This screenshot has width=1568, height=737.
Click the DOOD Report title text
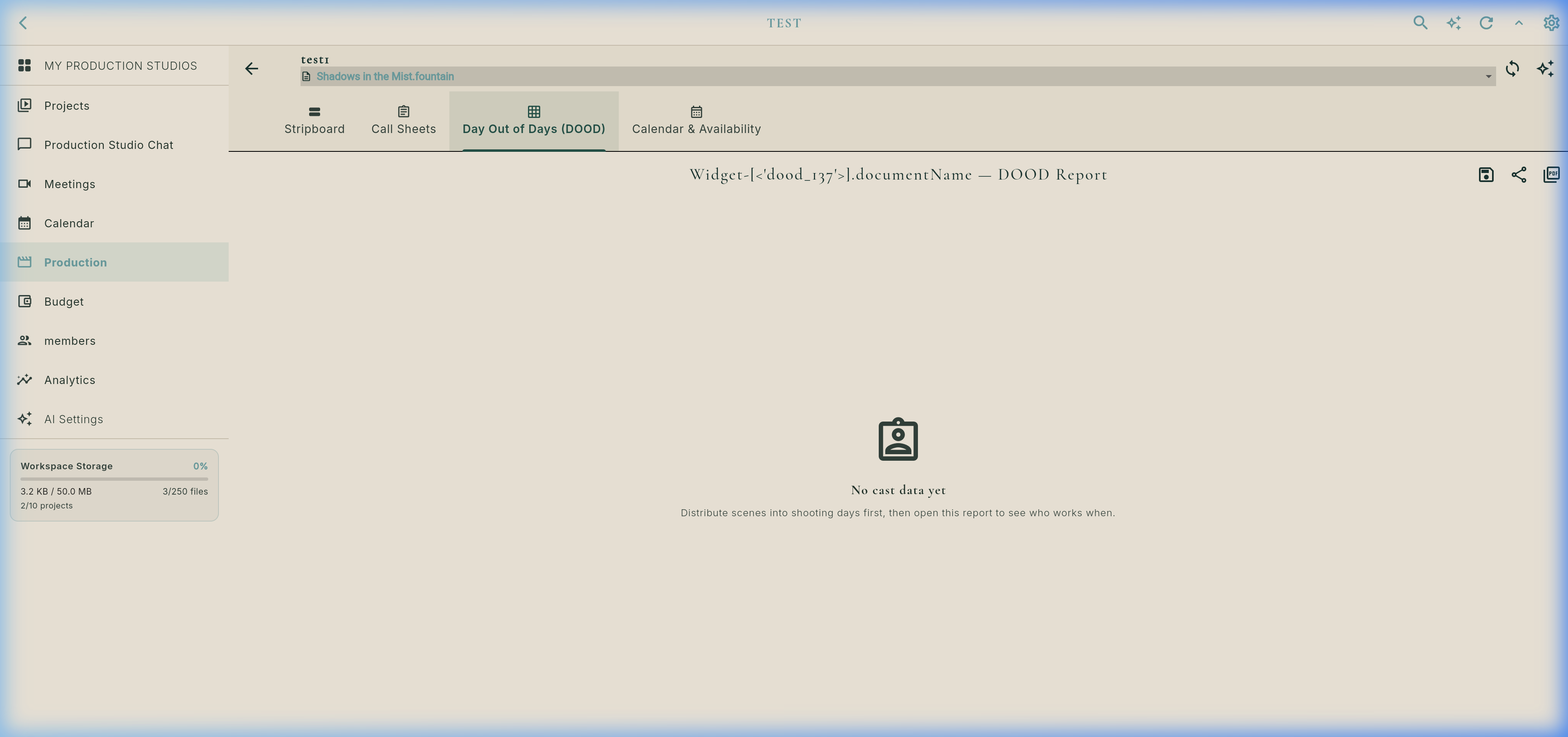[898, 175]
